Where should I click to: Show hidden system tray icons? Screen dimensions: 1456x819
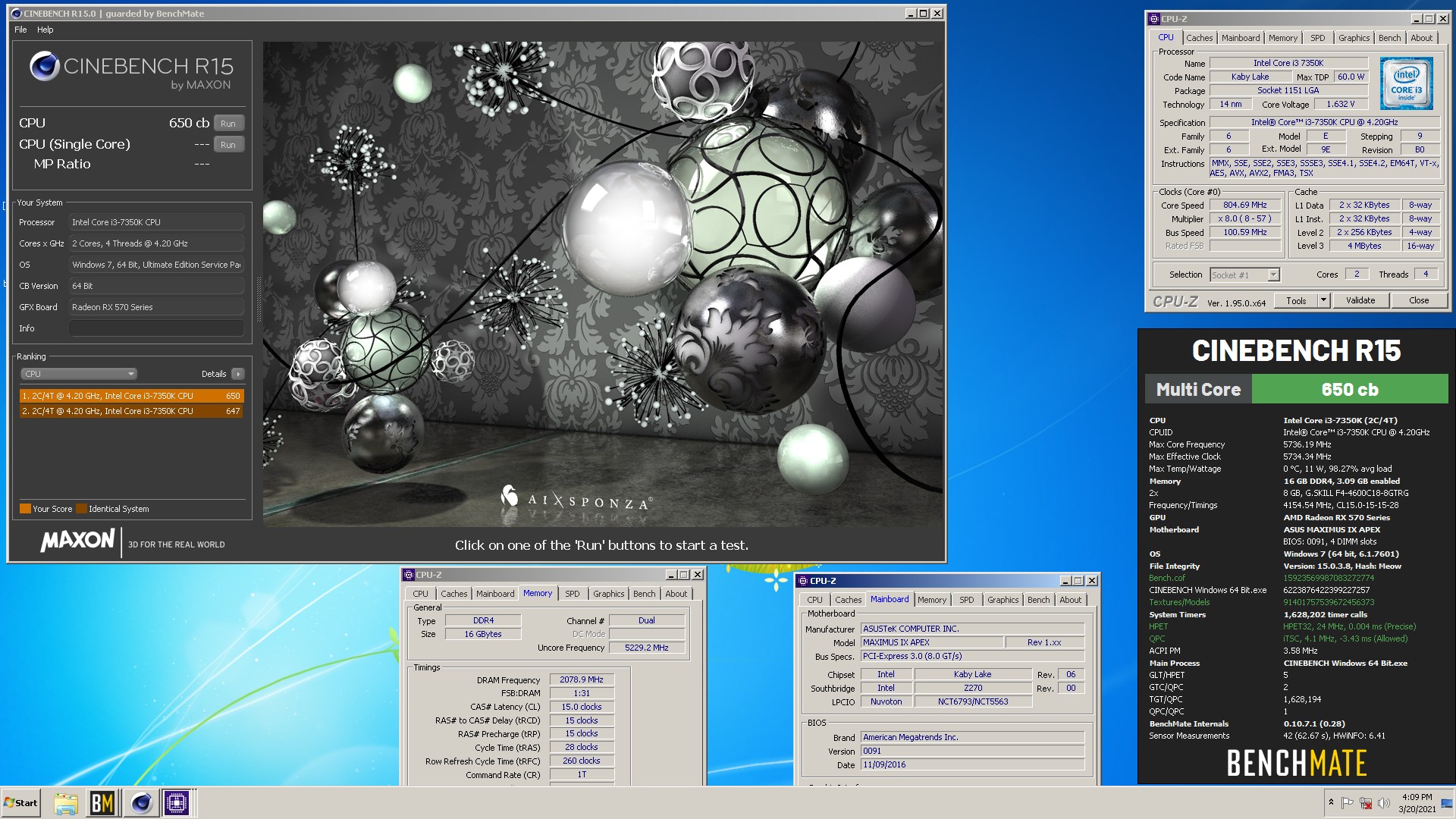point(1331,802)
